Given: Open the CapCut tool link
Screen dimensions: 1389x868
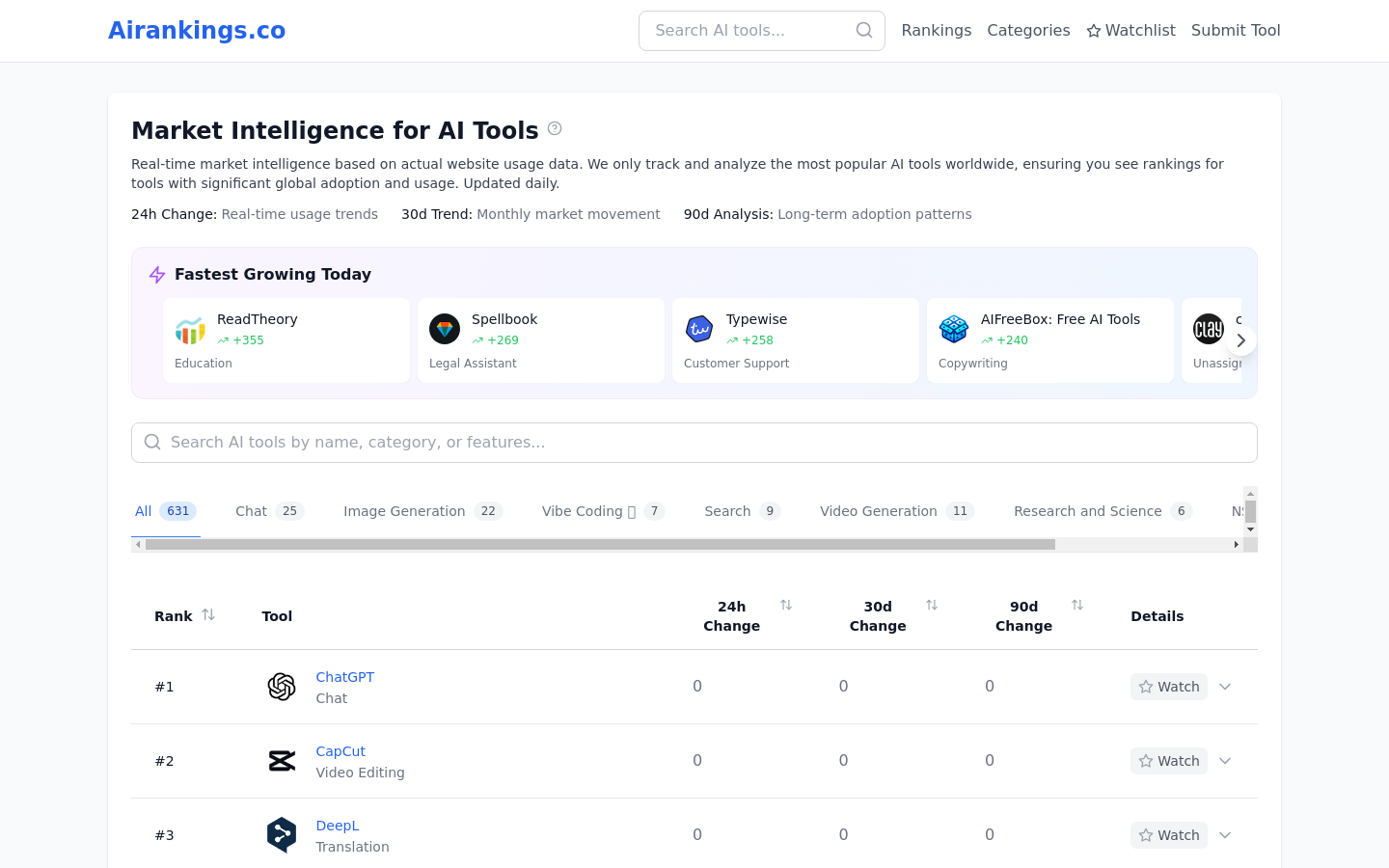Looking at the screenshot, I should tap(340, 751).
